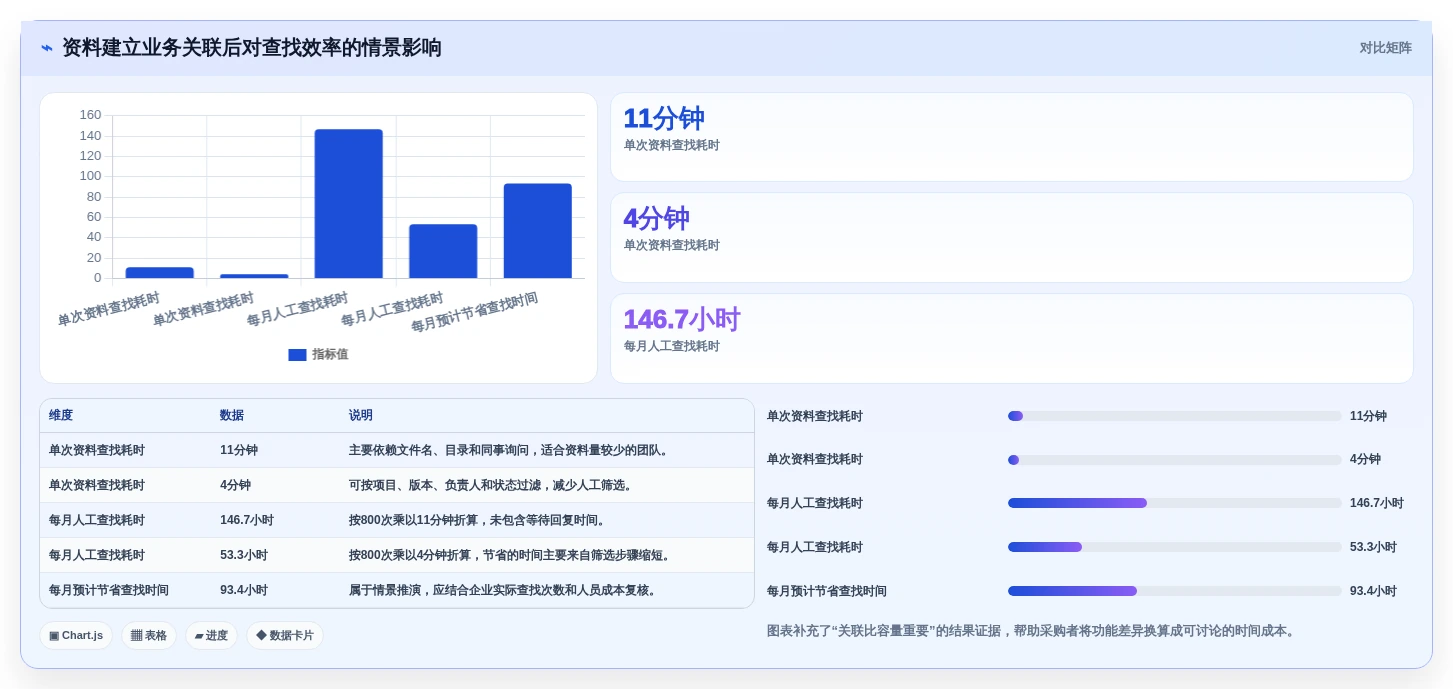Click the progress bar labeled 4分钟

click(1175, 460)
